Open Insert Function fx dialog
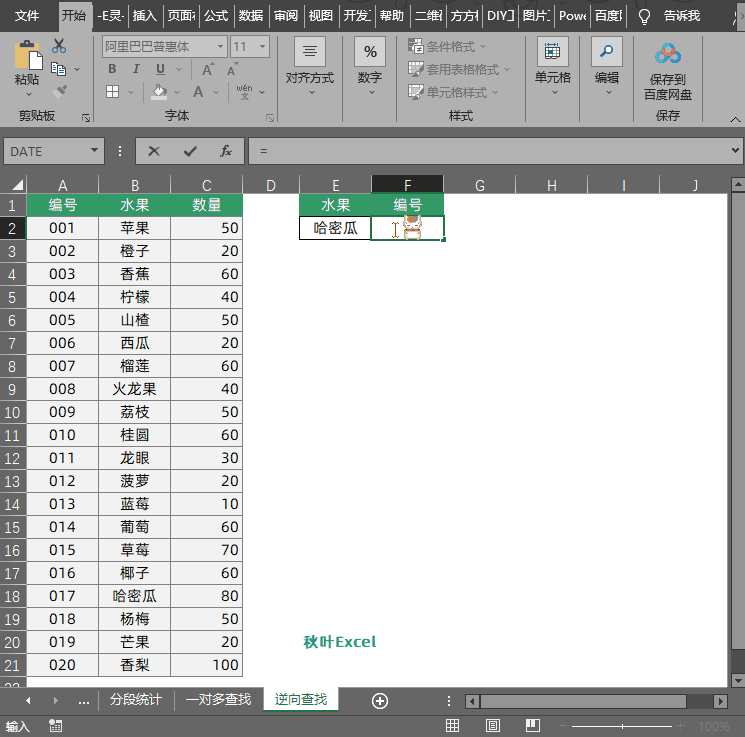The width and height of the screenshot is (745, 737). tap(226, 151)
